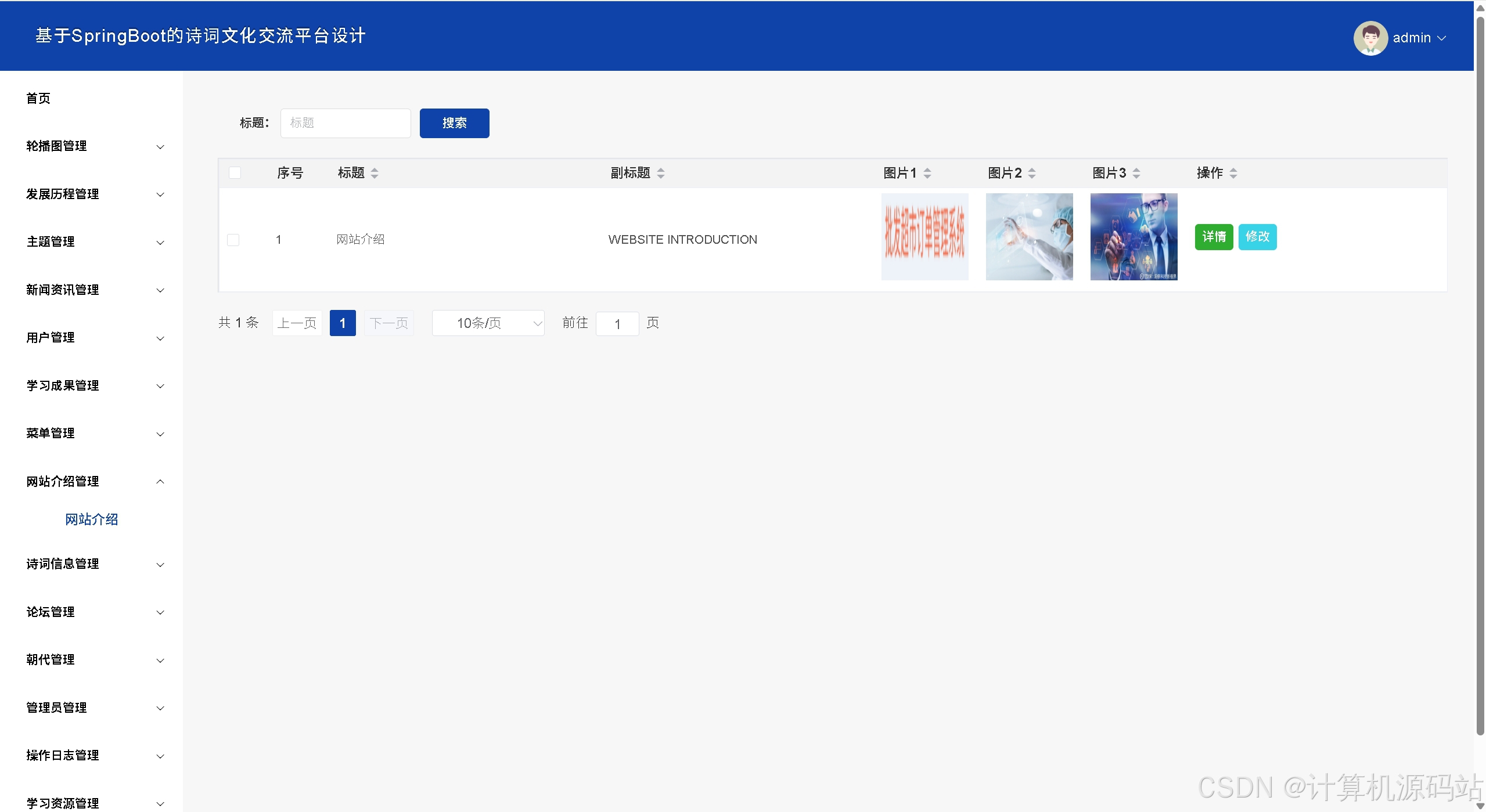Expand 管理员管理 menu chevron
Viewport: 1486px width, 812px height.
tap(160, 708)
